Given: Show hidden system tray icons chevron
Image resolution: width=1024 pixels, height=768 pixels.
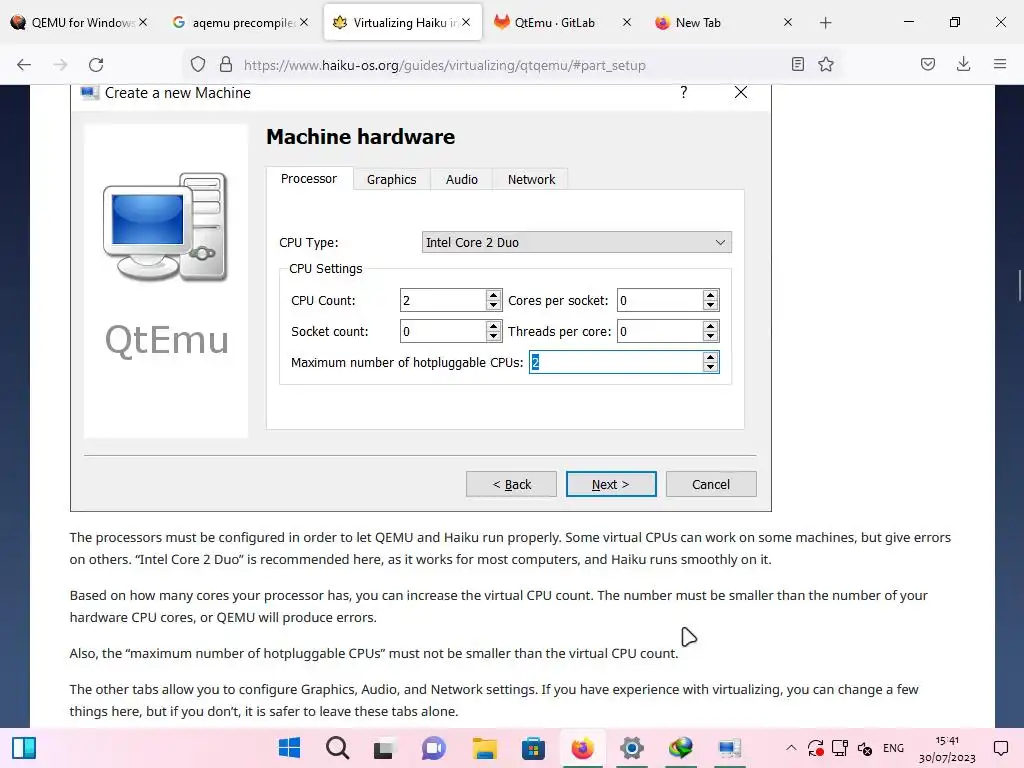Looking at the screenshot, I should pos(791,748).
